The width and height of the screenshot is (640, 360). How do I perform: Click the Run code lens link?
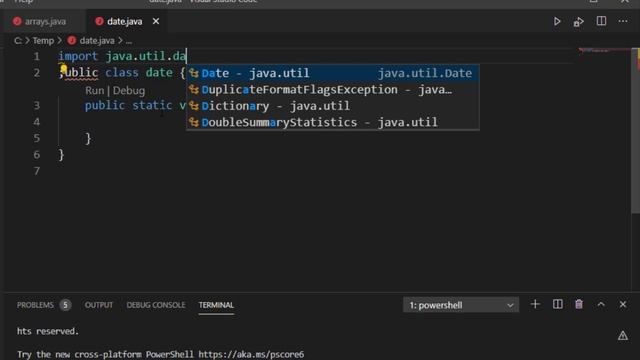tap(94, 91)
